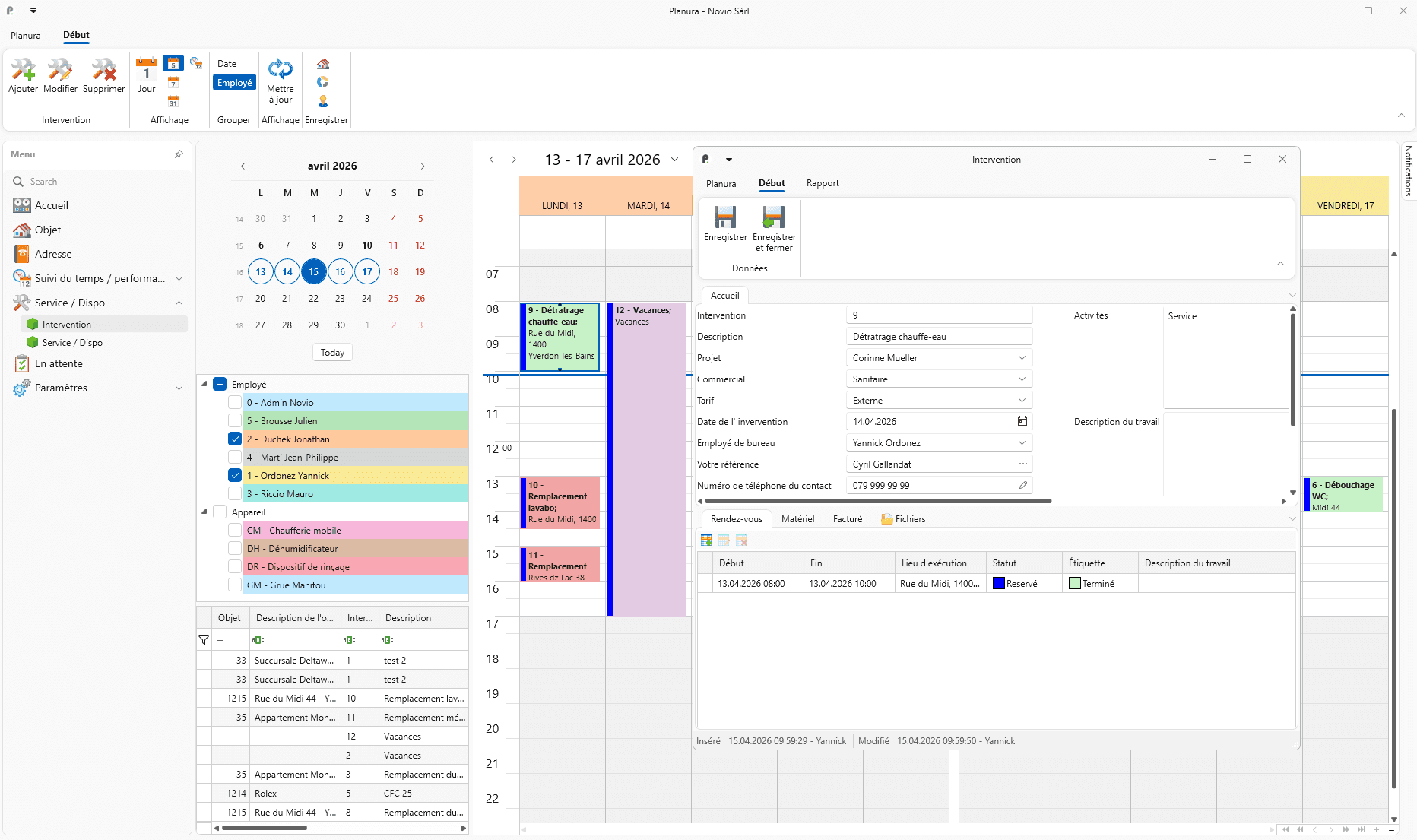This screenshot has width=1417, height=840.
Task: Open the Commercial dropdown (Sanitaire)
Action: (x=1022, y=379)
